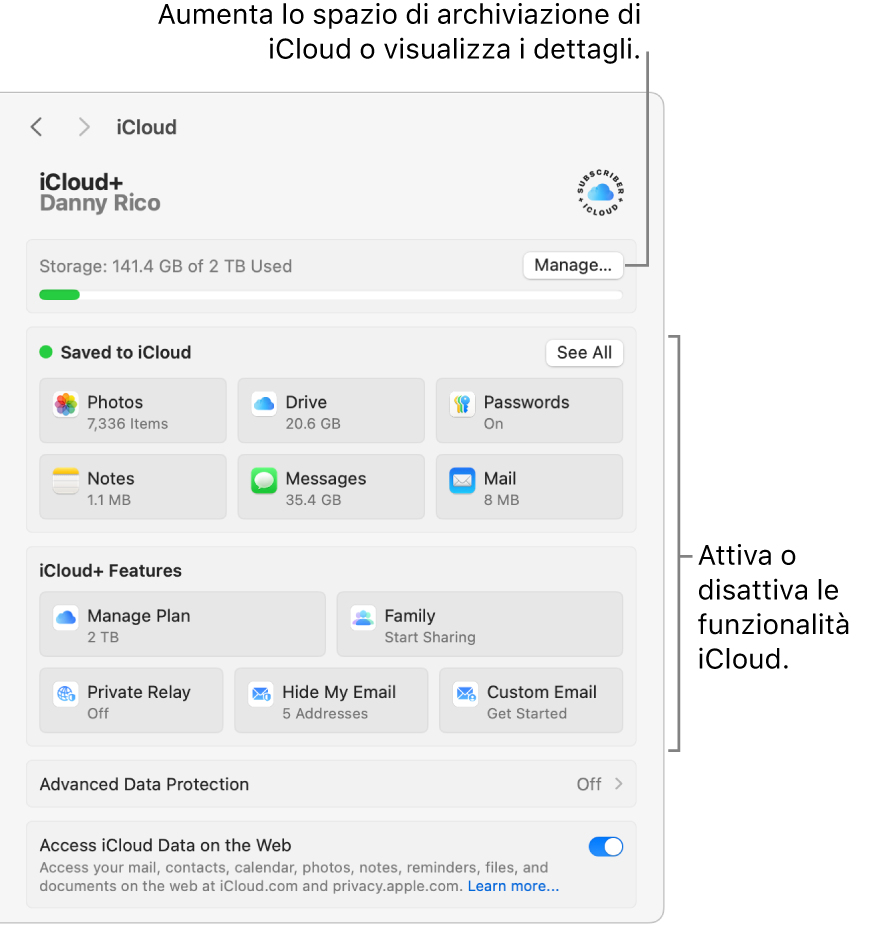This screenshot has height=926, width=870.
Task: Toggle Access iCloud Data on the Web
Action: (605, 847)
